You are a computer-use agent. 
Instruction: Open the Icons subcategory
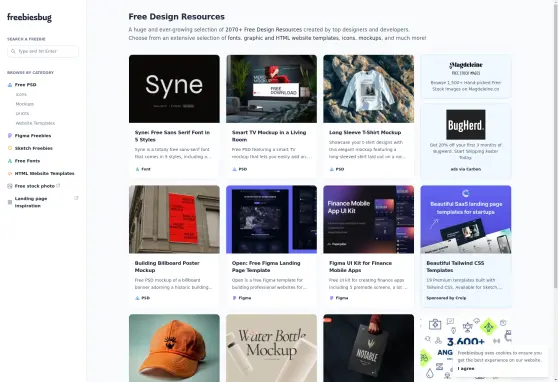tap(21, 94)
